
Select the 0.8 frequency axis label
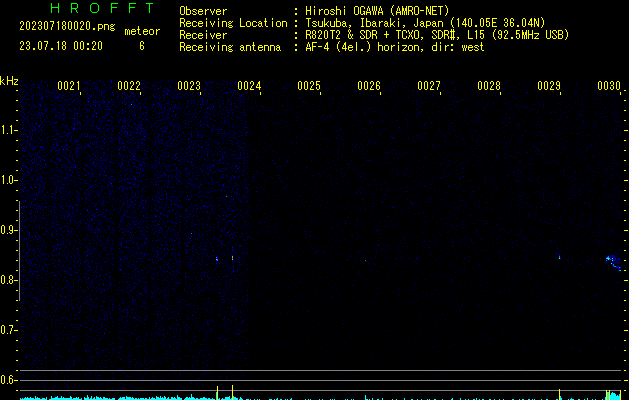(x=9, y=280)
